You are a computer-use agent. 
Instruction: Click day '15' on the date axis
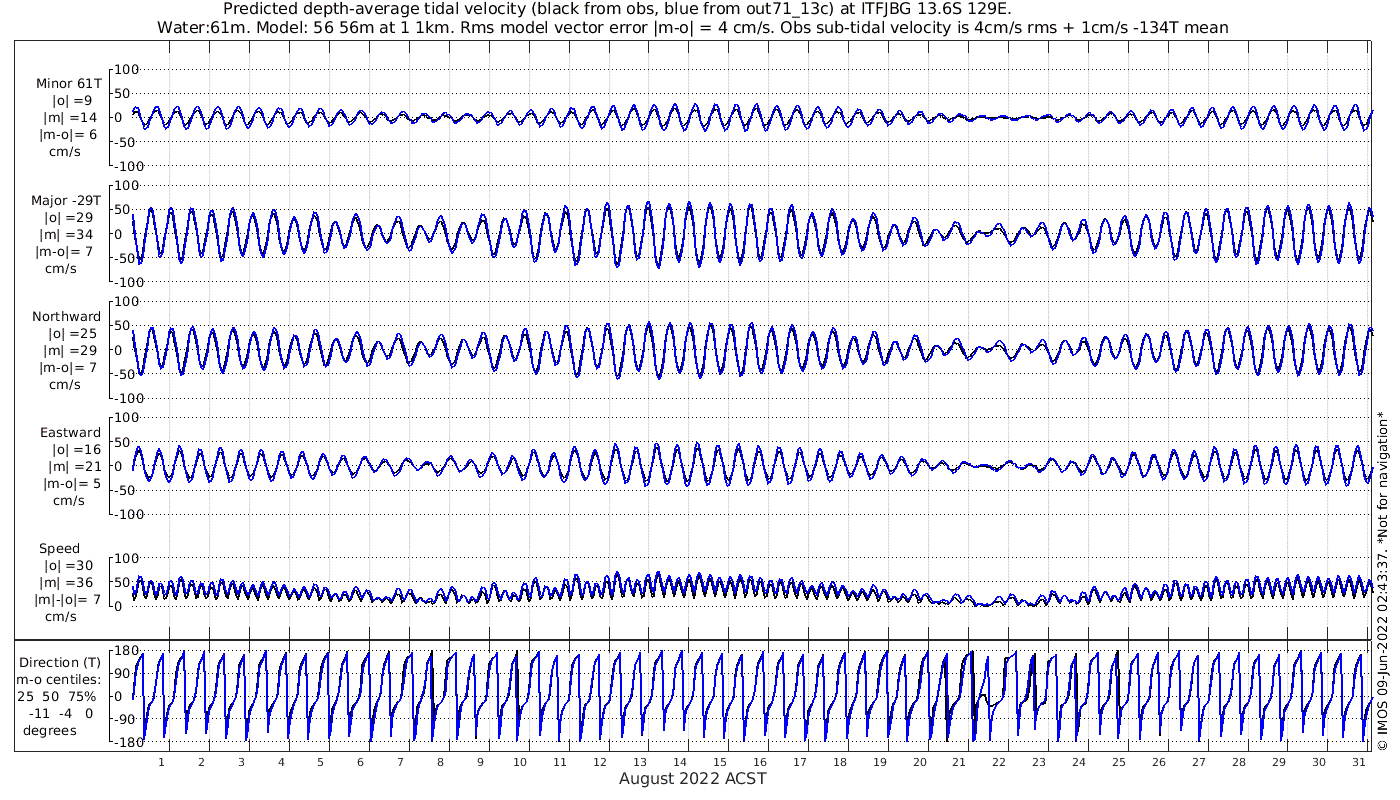click(719, 762)
